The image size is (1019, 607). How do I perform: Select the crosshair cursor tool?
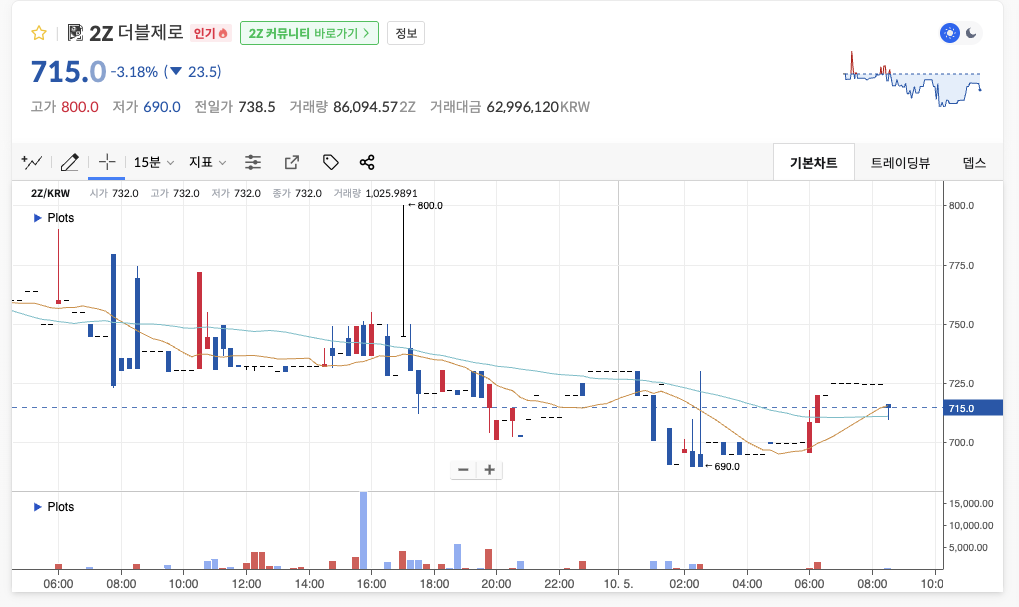(107, 162)
